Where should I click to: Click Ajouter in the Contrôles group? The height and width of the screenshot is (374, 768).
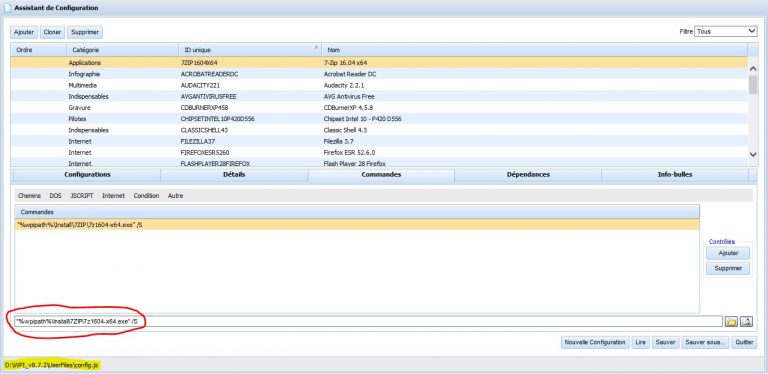pyautogui.click(x=728, y=254)
